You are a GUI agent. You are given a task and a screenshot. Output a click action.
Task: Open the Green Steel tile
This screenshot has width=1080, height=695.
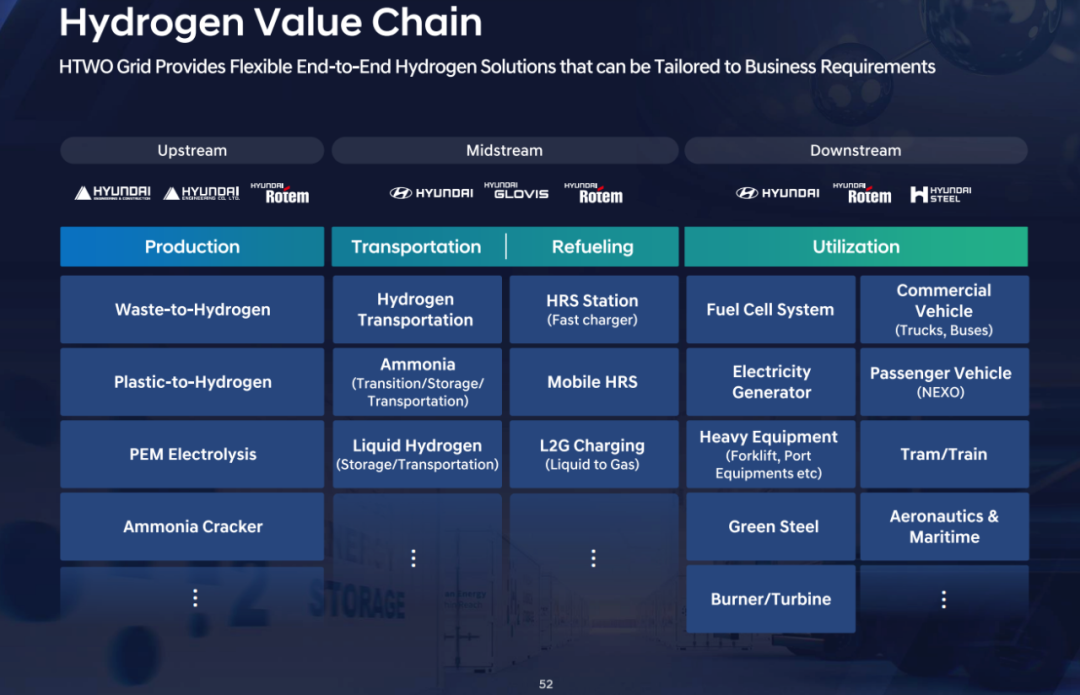click(773, 527)
